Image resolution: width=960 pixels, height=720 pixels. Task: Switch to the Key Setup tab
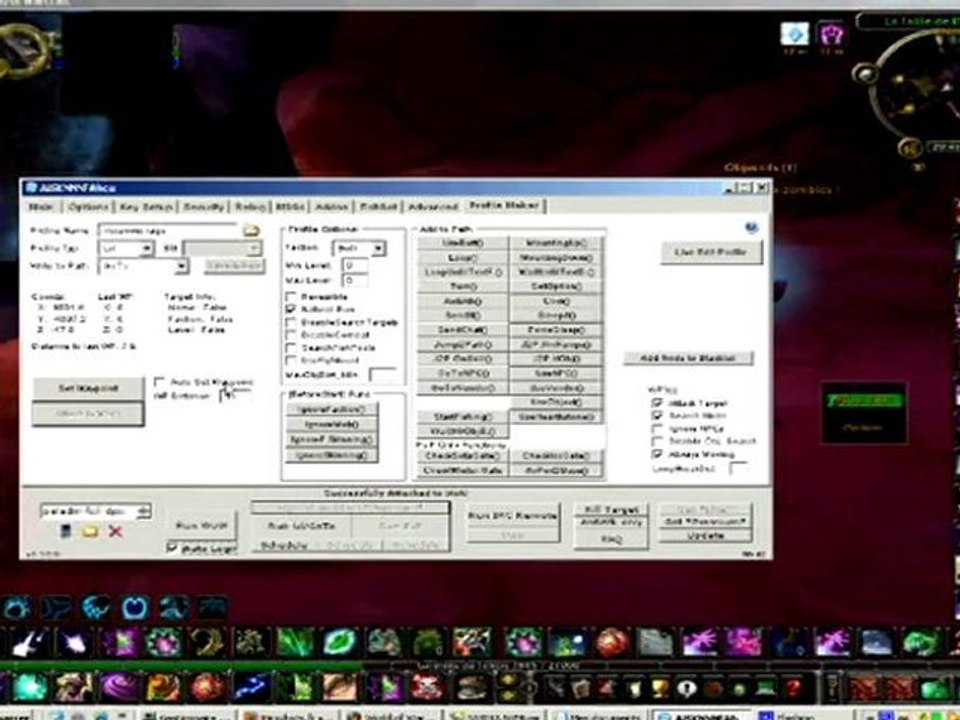pos(146,207)
